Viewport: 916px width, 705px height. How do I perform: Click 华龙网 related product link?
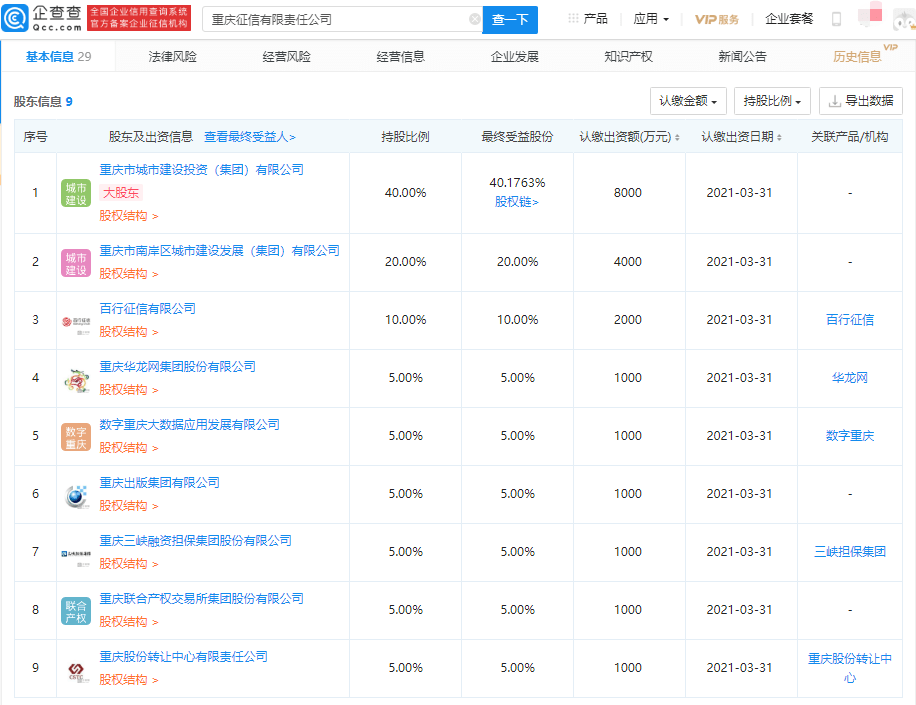click(850, 377)
